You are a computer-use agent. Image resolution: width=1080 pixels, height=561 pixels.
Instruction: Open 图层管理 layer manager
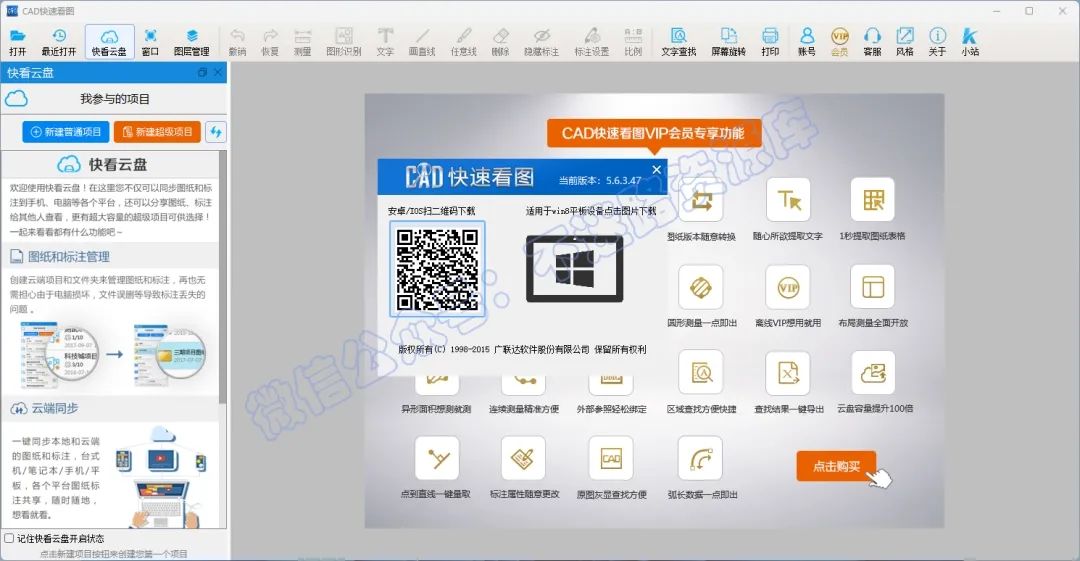pos(191,42)
